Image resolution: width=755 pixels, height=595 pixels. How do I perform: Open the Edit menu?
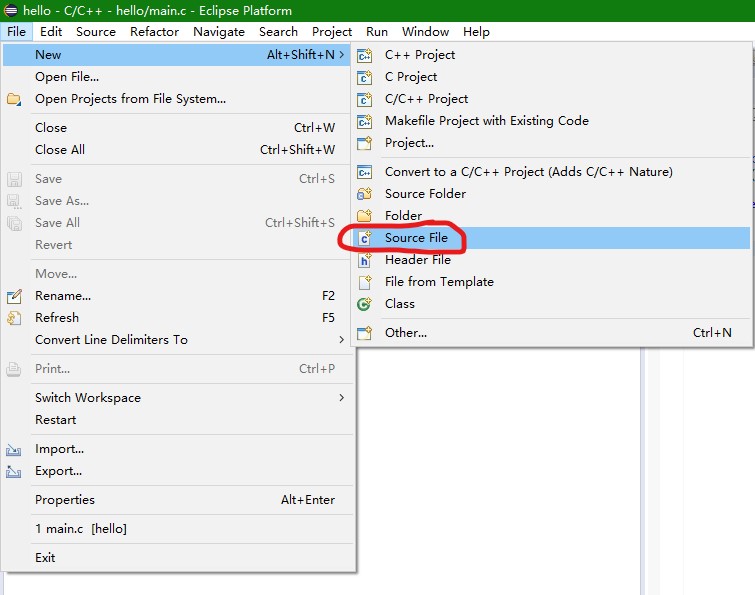51,32
